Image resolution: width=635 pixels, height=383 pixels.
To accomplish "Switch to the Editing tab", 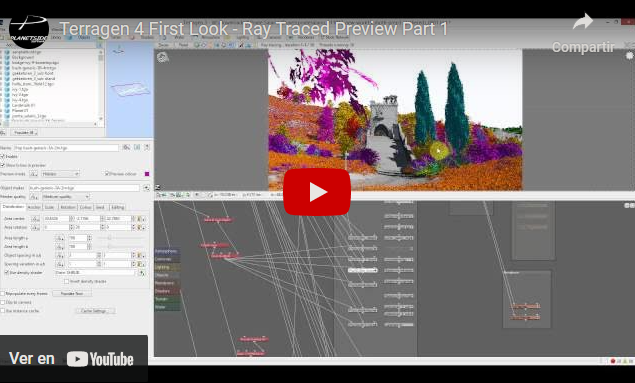I will [117, 207].
